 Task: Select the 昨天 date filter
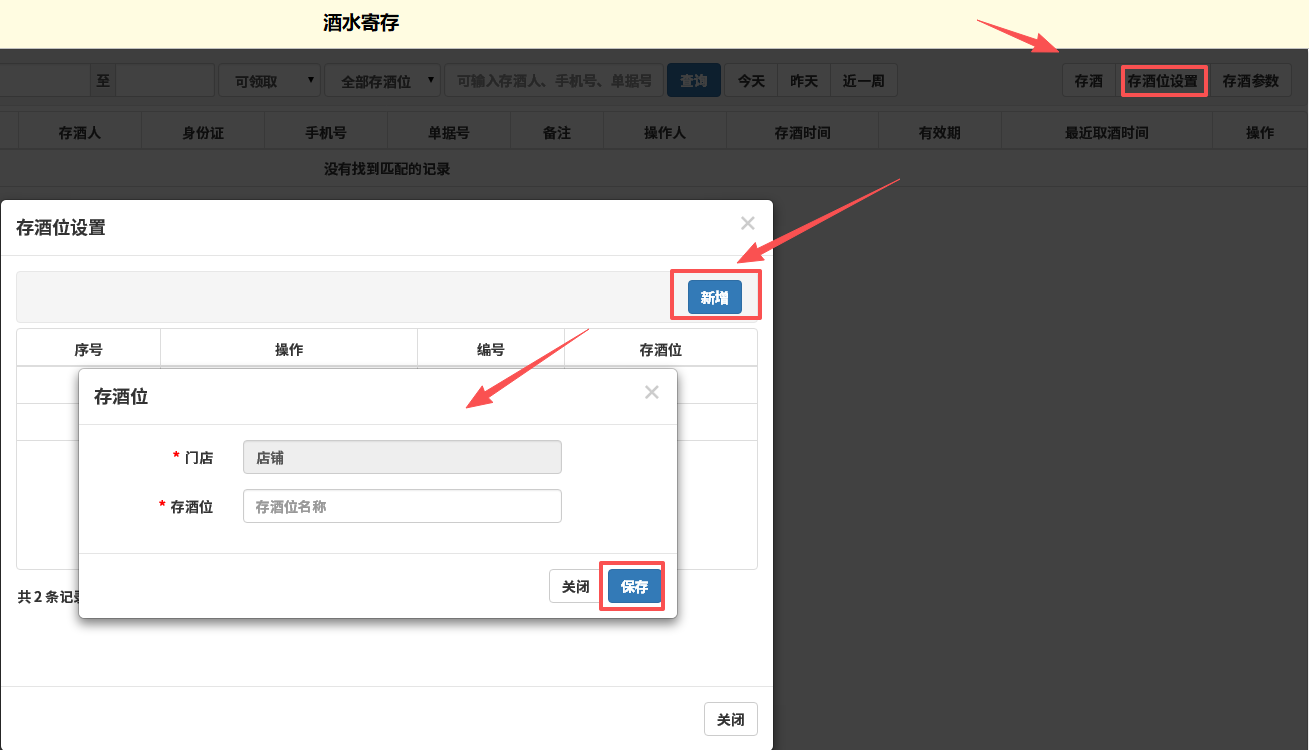804,81
